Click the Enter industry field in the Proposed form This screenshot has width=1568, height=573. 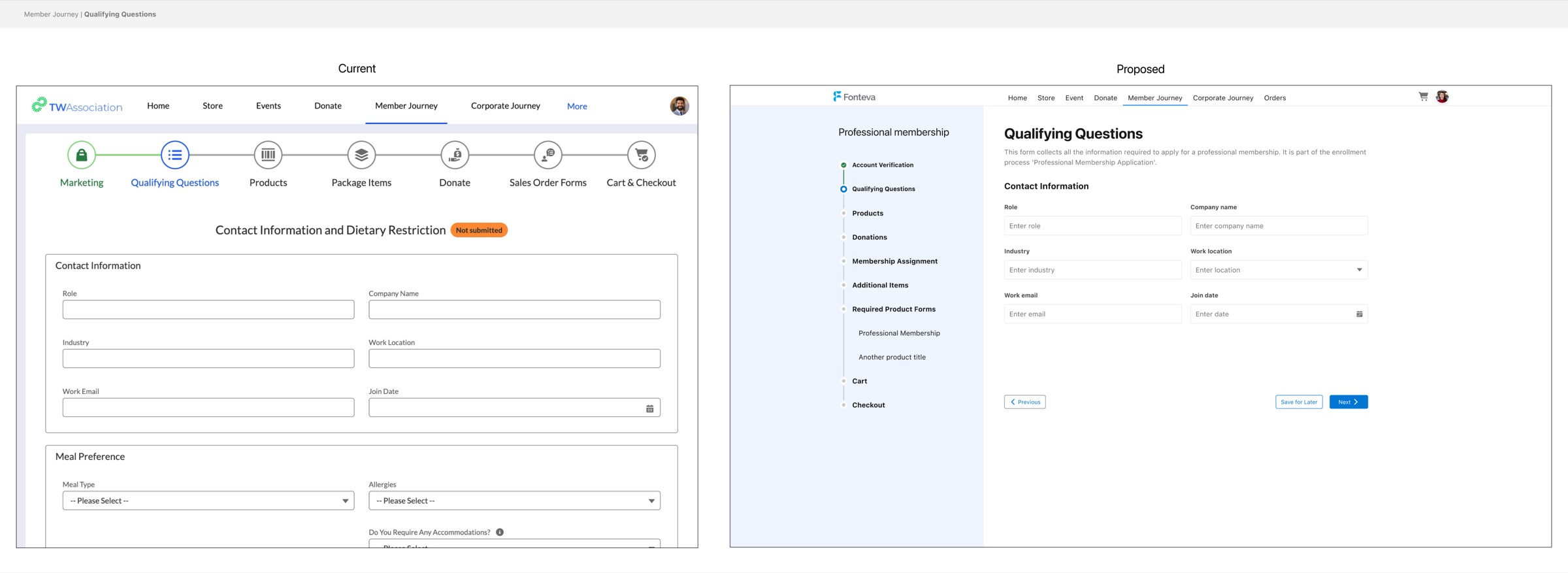[1093, 270]
